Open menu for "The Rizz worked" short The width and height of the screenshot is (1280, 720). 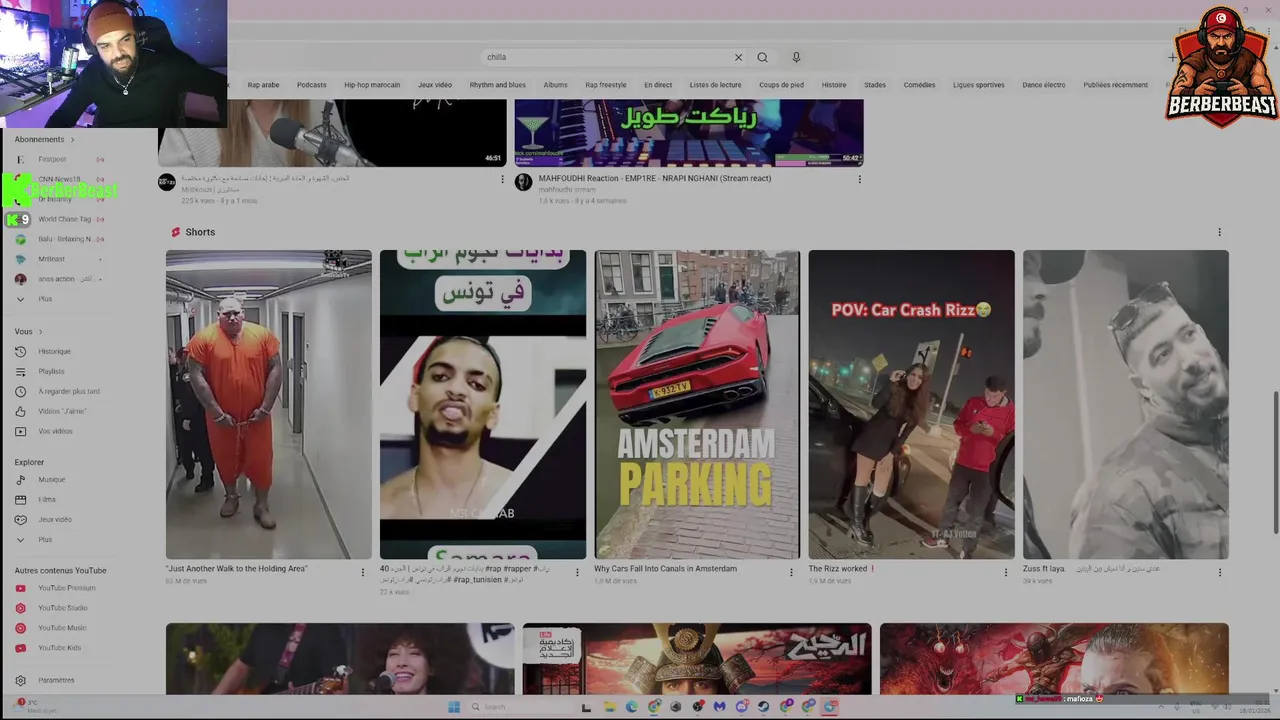pyautogui.click(x=1006, y=572)
